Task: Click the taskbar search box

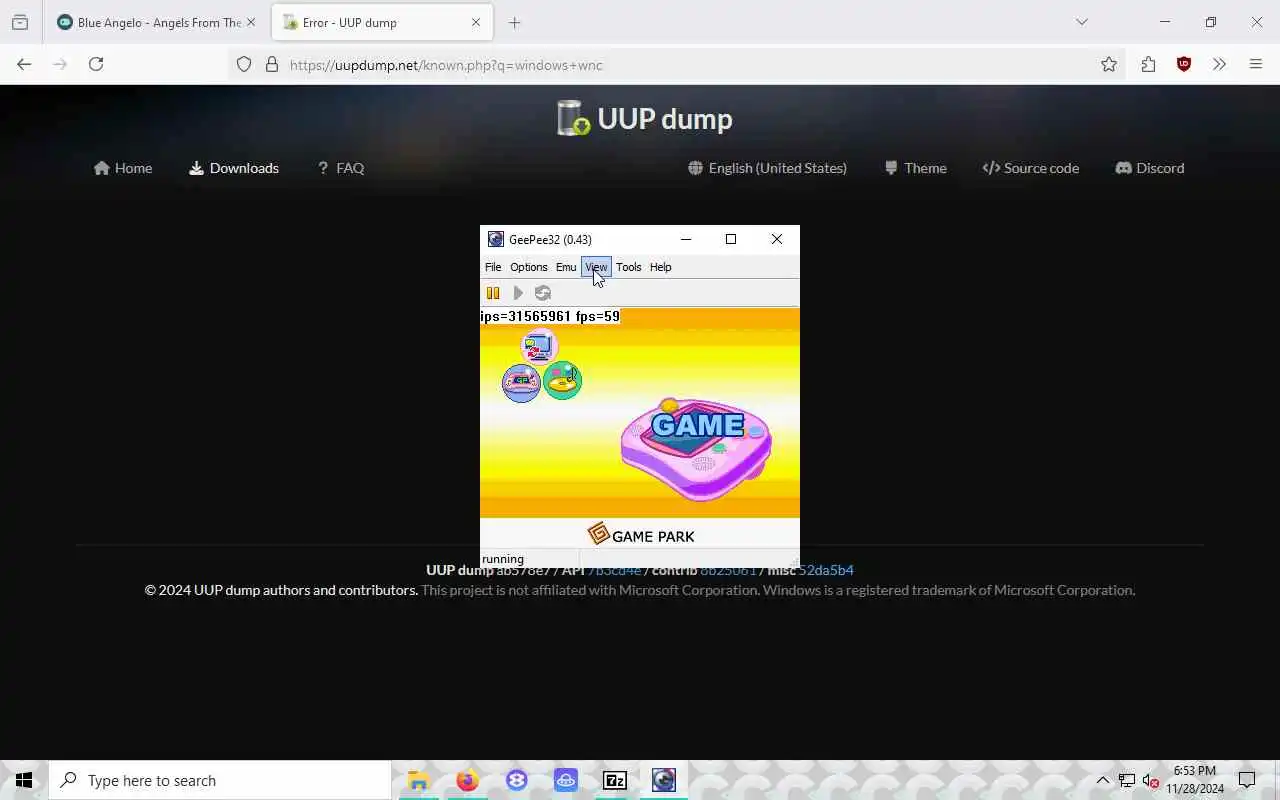Action: (220, 780)
